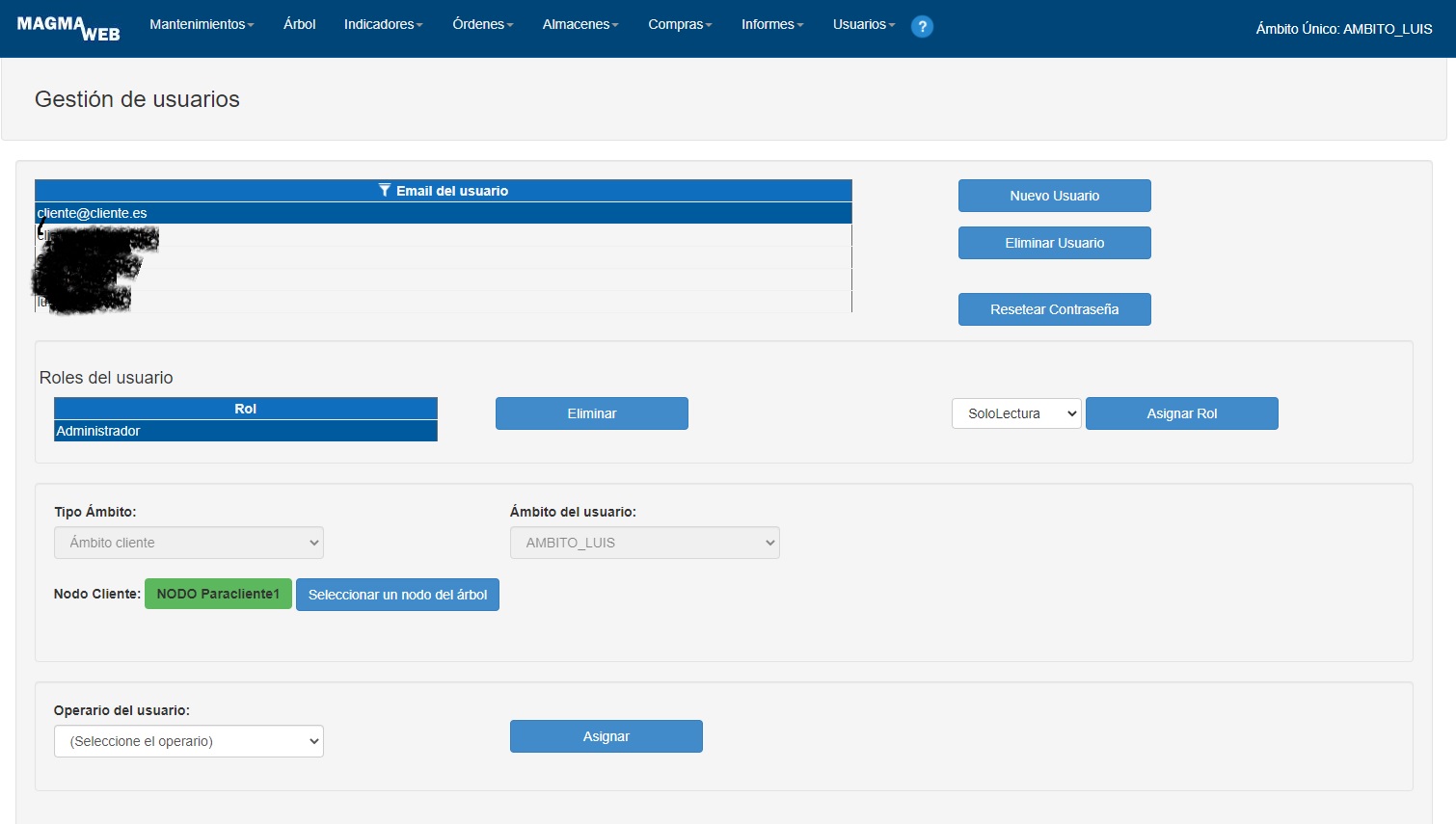Viewport: 1456px width, 824px height.
Task: Expand the Operario del usuario dropdown
Action: tap(189, 741)
